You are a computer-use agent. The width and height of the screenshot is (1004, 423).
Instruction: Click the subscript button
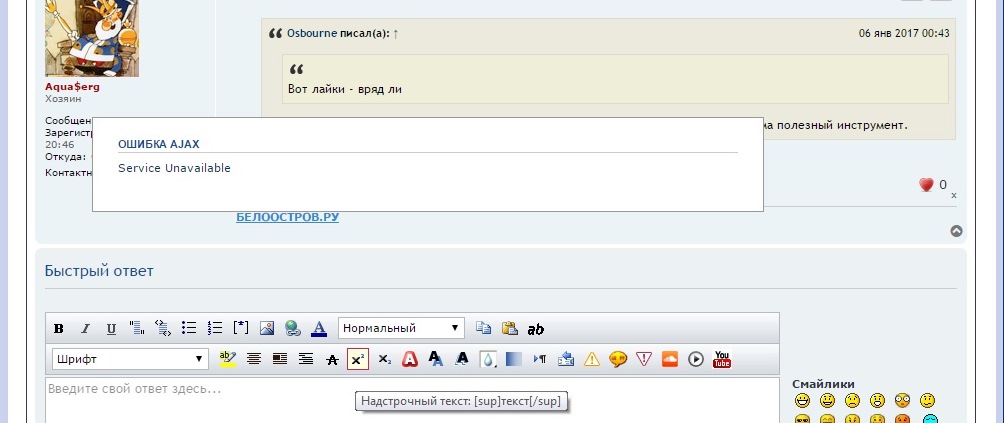pyautogui.click(x=384, y=359)
